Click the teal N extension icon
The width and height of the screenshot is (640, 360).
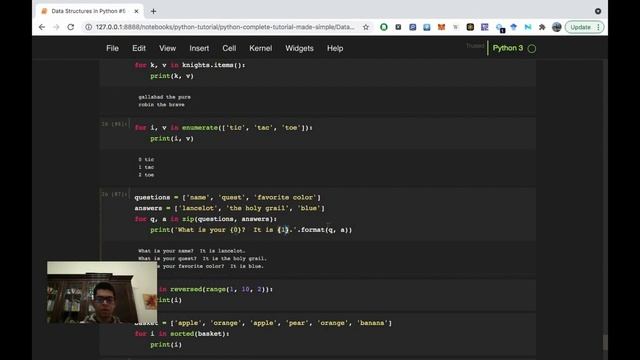click(x=528, y=27)
